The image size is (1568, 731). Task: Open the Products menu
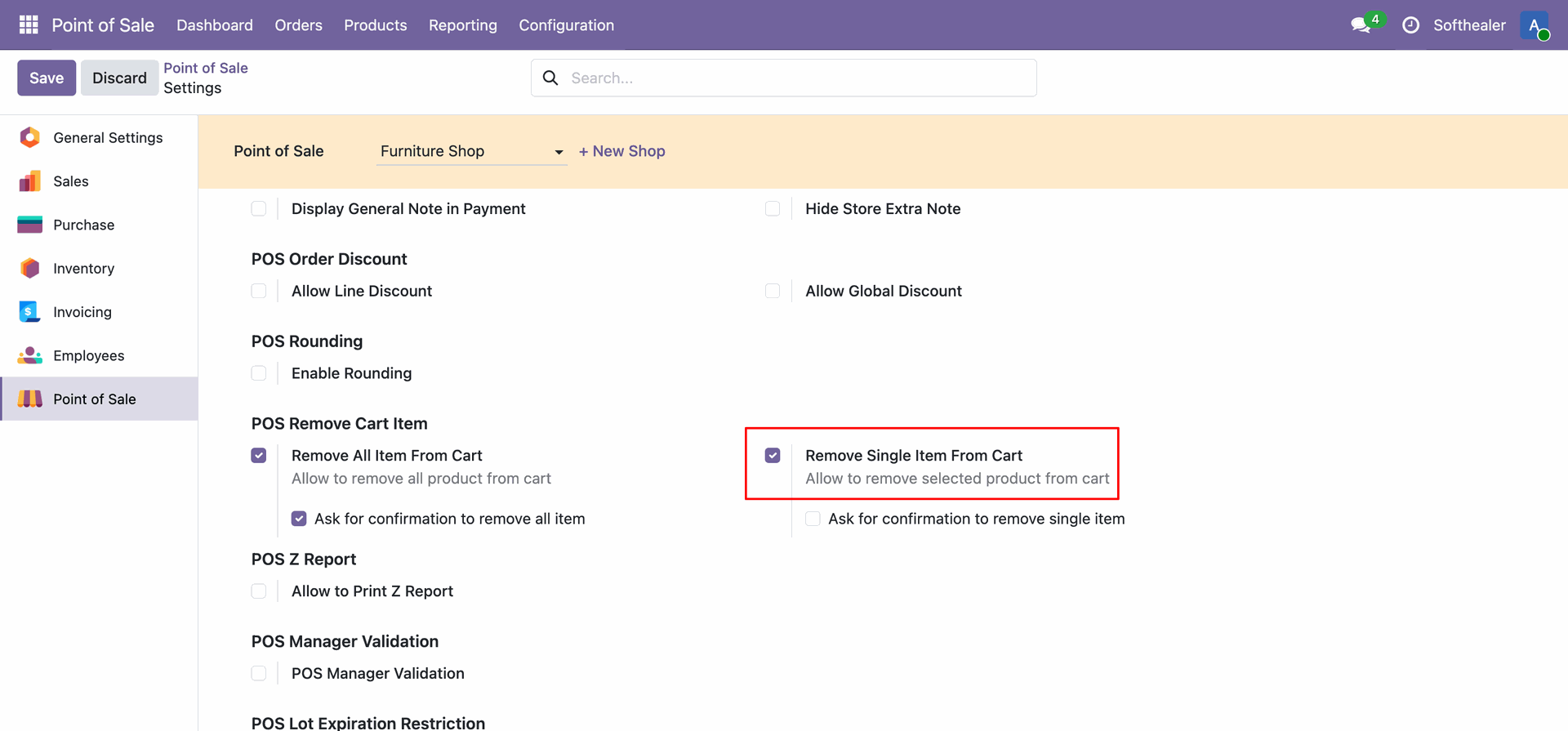point(376,25)
